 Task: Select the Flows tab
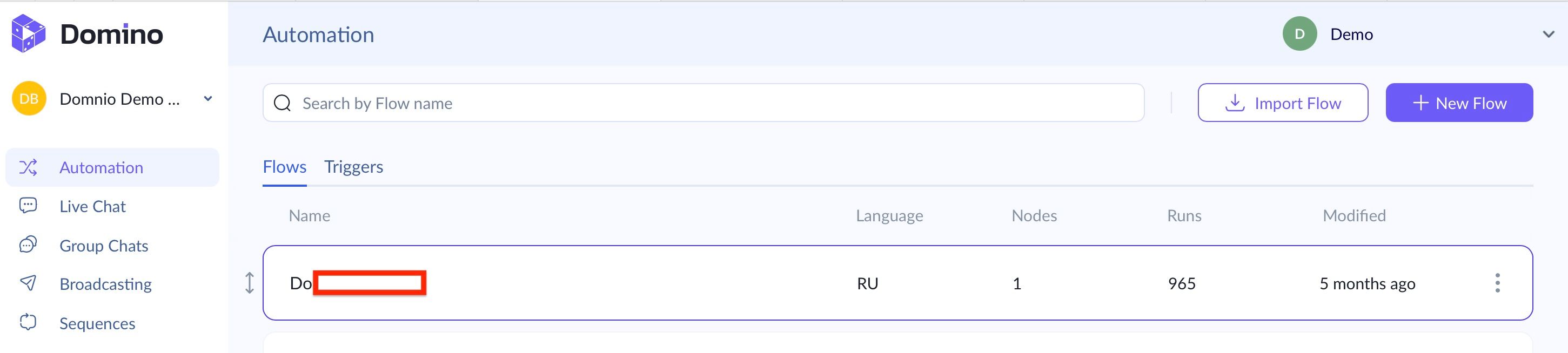(284, 167)
